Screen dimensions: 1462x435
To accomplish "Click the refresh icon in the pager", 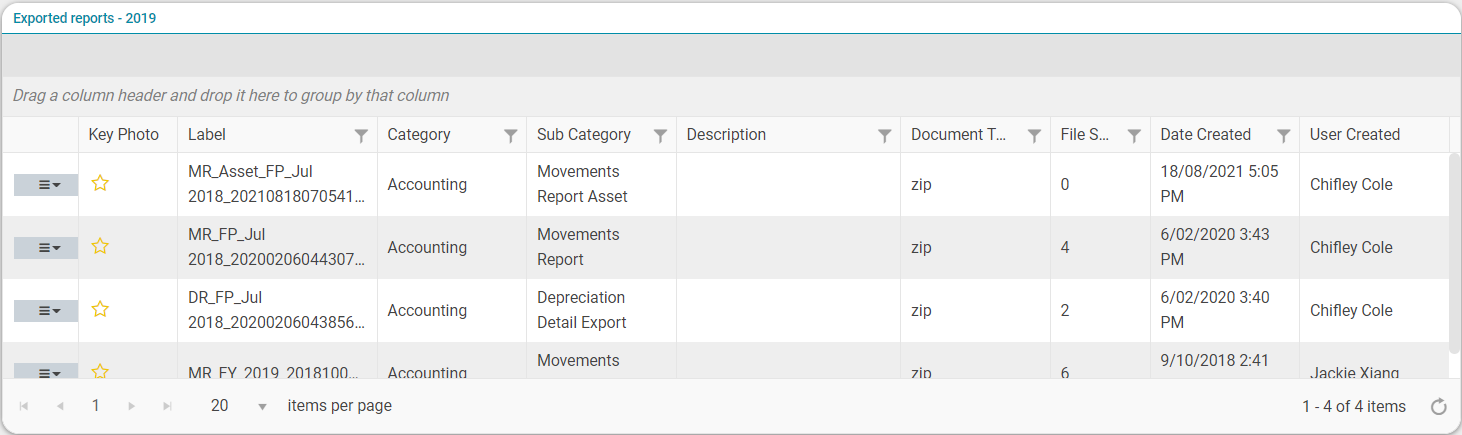I will click(x=1438, y=406).
